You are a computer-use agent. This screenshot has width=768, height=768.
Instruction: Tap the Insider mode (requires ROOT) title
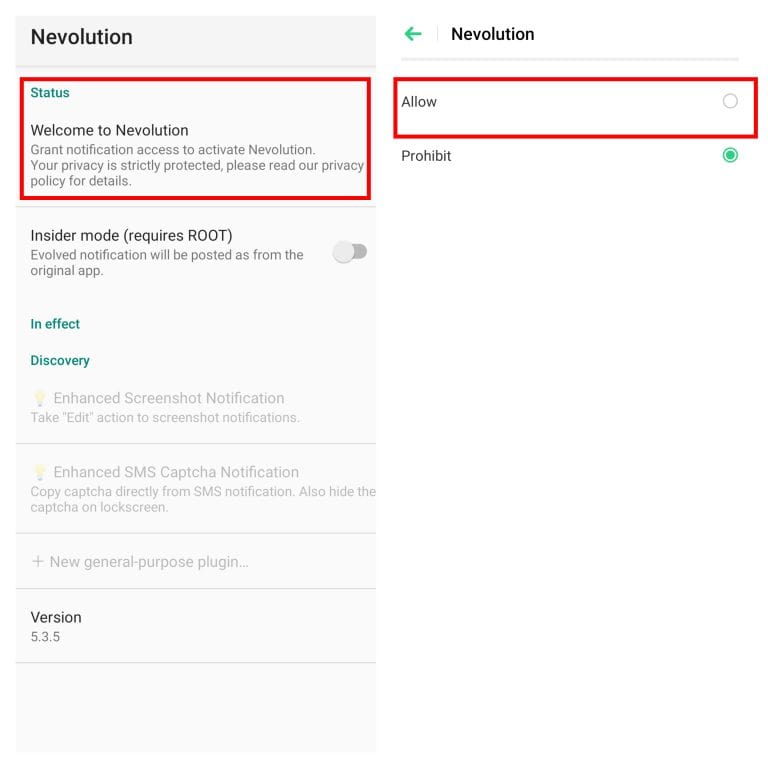tap(131, 236)
